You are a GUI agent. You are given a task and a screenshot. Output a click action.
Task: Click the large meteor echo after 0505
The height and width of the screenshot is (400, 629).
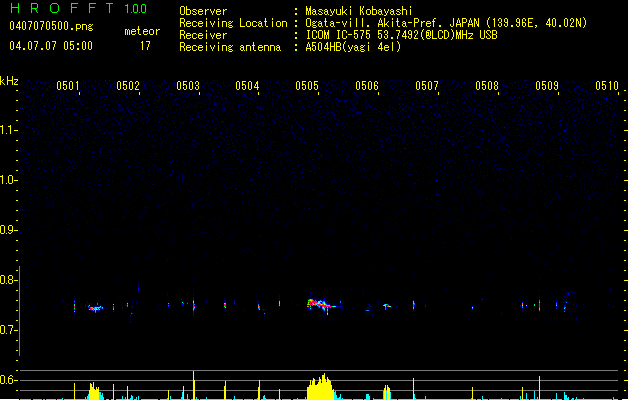pos(321,305)
